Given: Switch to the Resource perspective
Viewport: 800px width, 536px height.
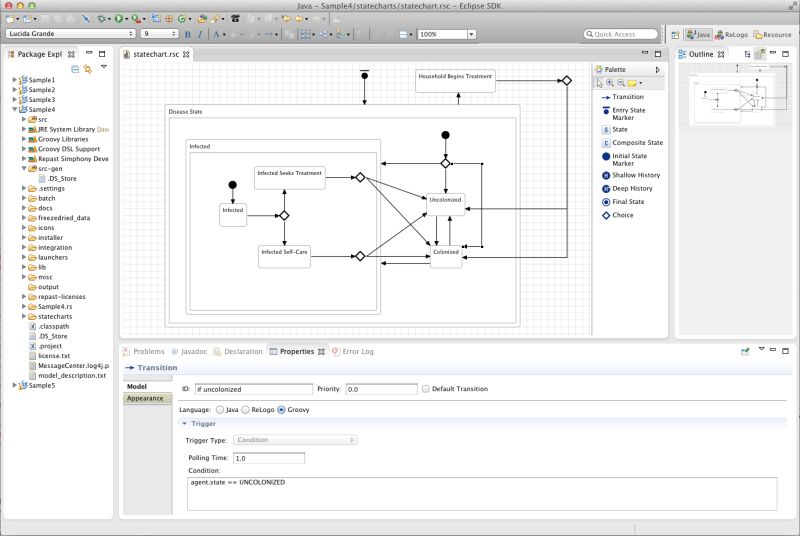Looking at the screenshot, I should click(x=772, y=35).
